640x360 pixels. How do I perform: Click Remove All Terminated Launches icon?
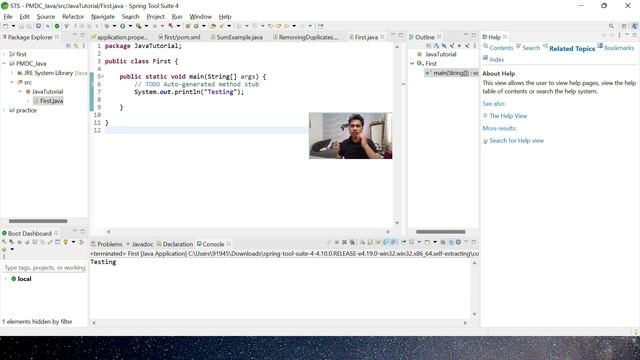352,242
